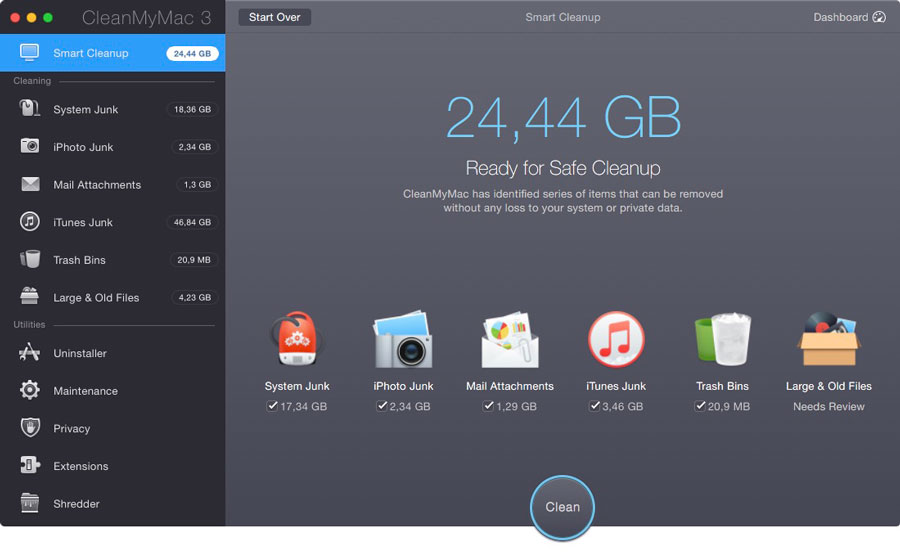Screen dimensions: 900x553
Task: Select iPhoto Junk camera icon in sidebar
Action: (29, 146)
